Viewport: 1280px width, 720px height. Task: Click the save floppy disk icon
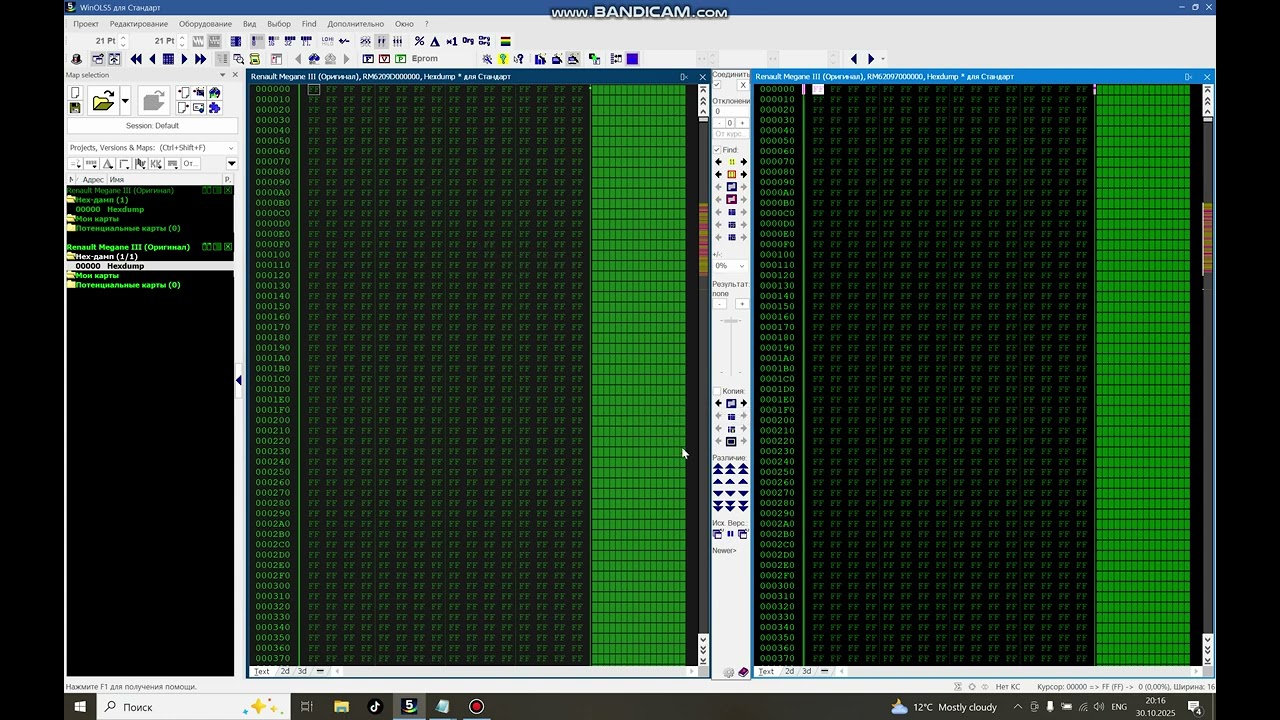tap(75, 107)
